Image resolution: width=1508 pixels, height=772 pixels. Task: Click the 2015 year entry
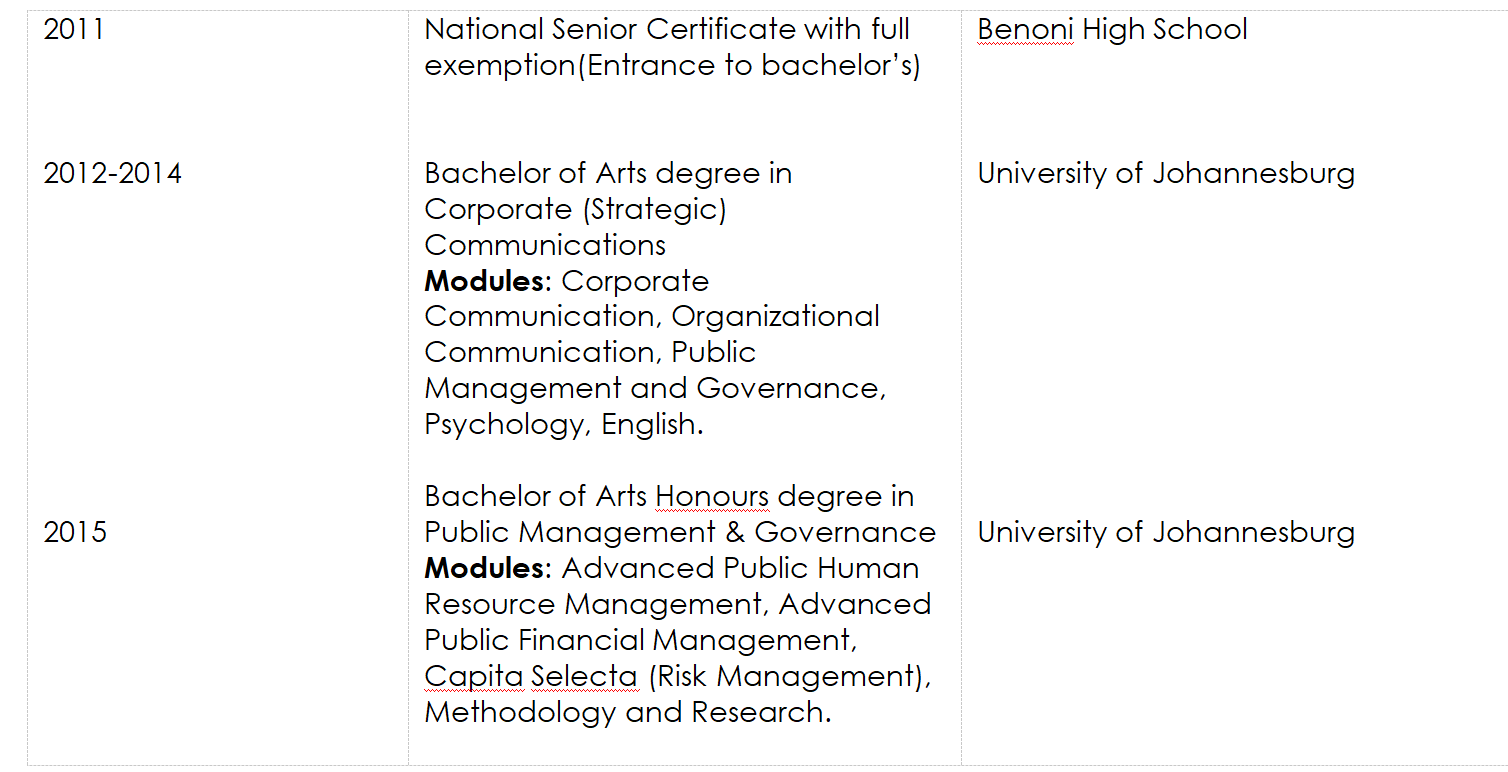click(x=74, y=532)
